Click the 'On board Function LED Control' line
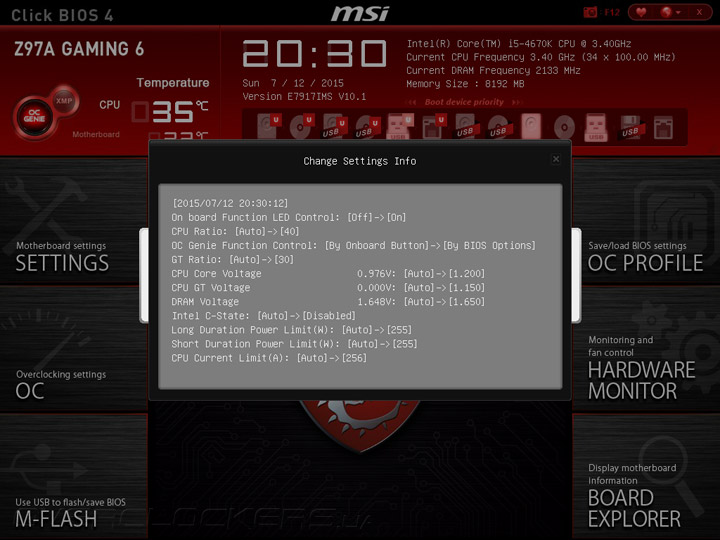 click(288, 217)
